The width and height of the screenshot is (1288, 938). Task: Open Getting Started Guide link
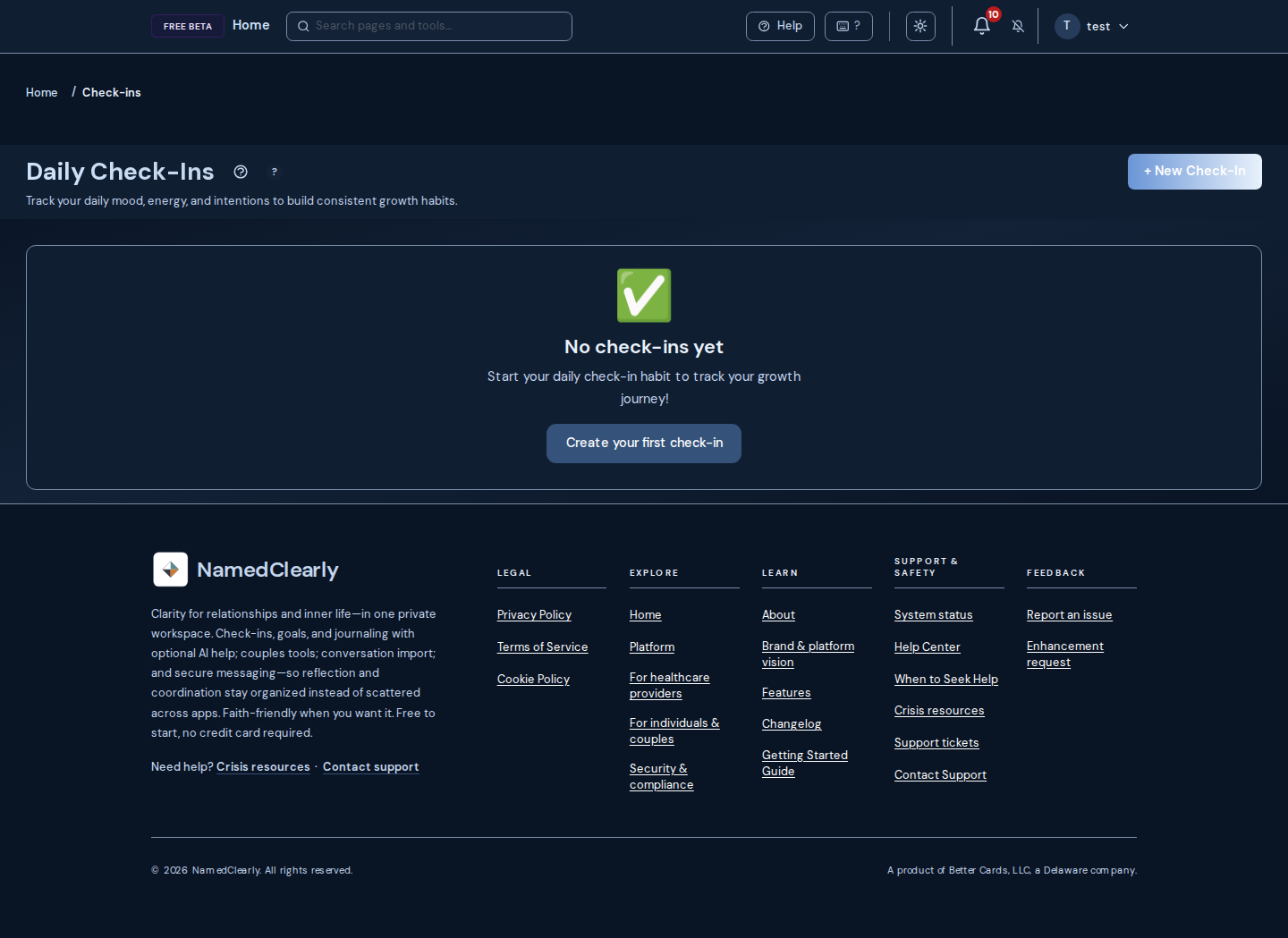pyautogui.click(x=805, y=764)
